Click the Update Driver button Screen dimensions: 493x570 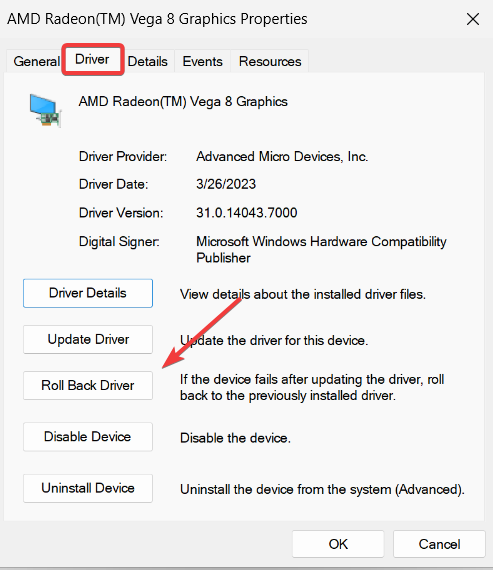(88, 339)
